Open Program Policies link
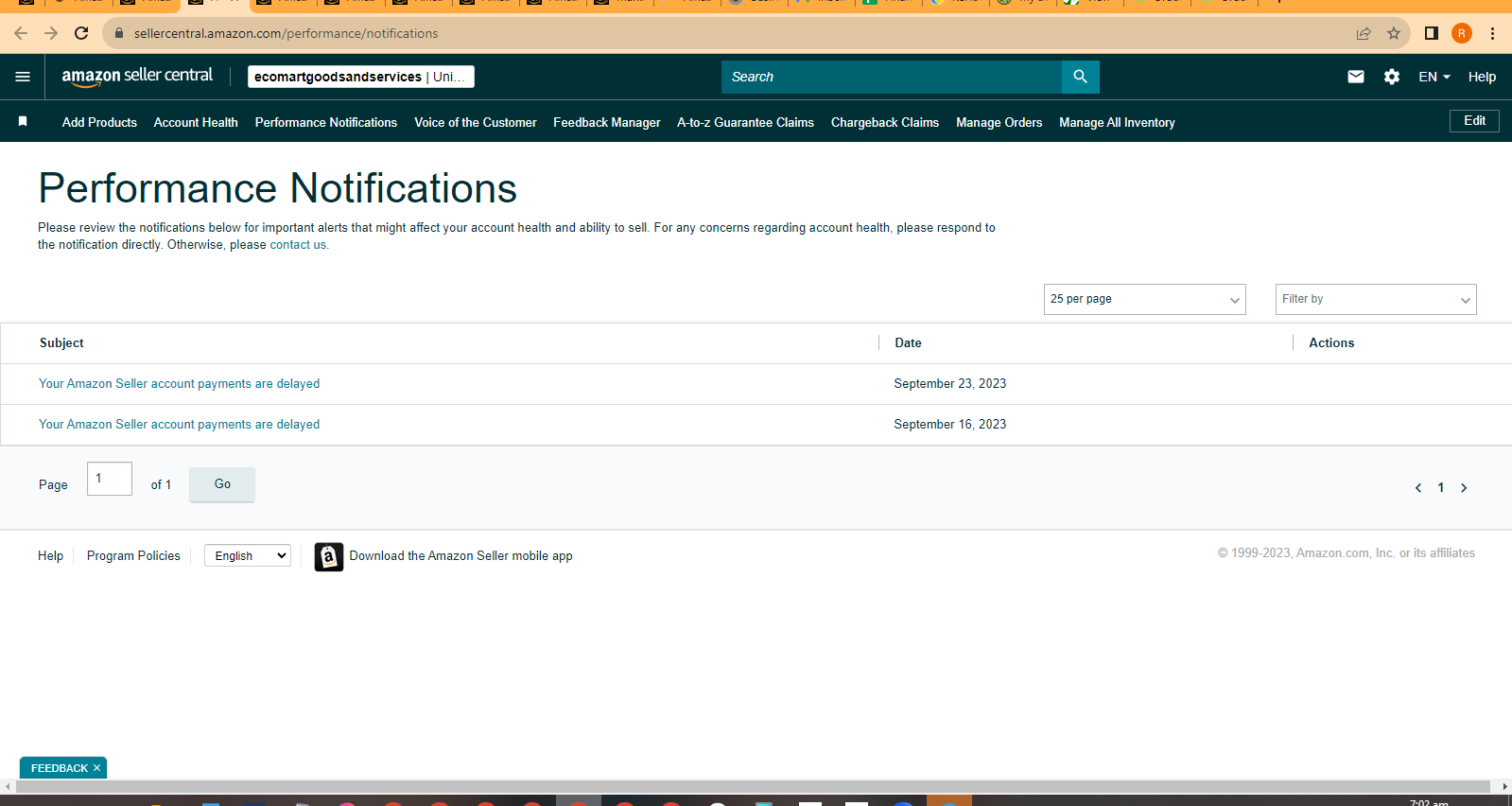1512x806 pixels. [133, 556]
